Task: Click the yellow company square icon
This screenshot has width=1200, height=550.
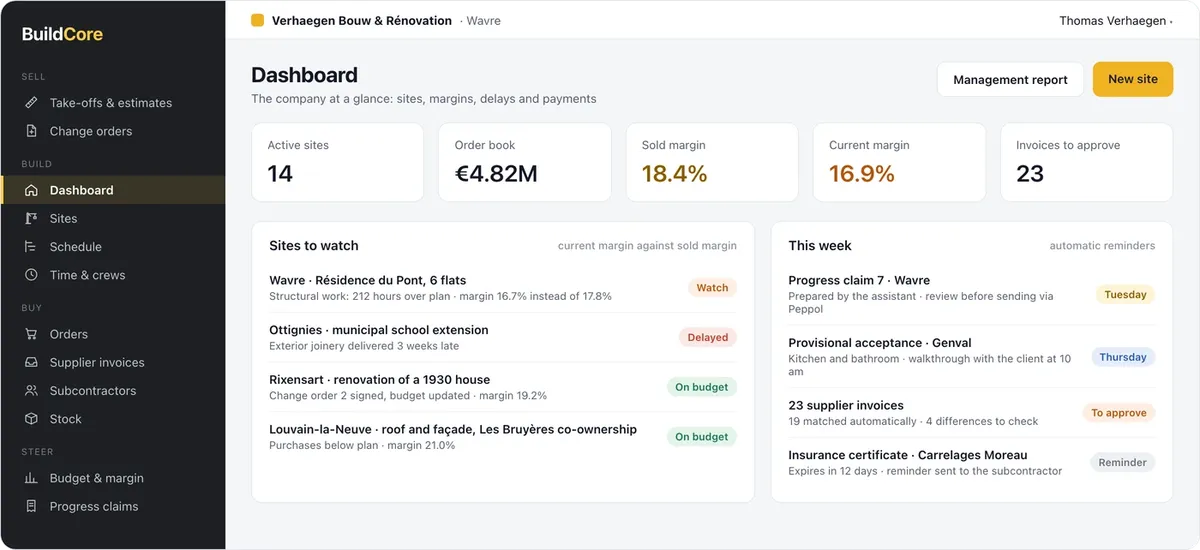Action: 258,20
